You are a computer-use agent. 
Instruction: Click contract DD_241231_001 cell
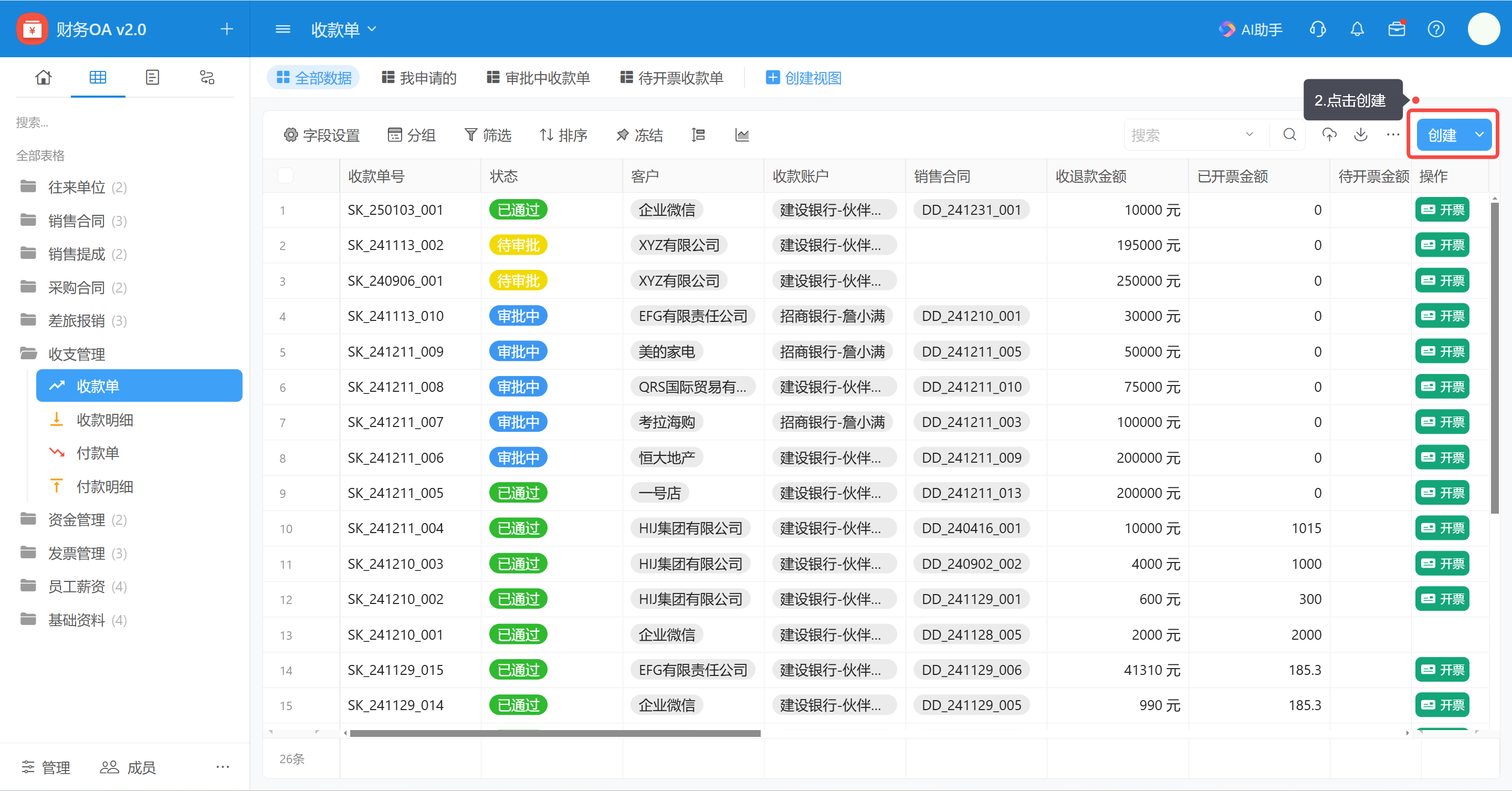(x=971, y=210)
